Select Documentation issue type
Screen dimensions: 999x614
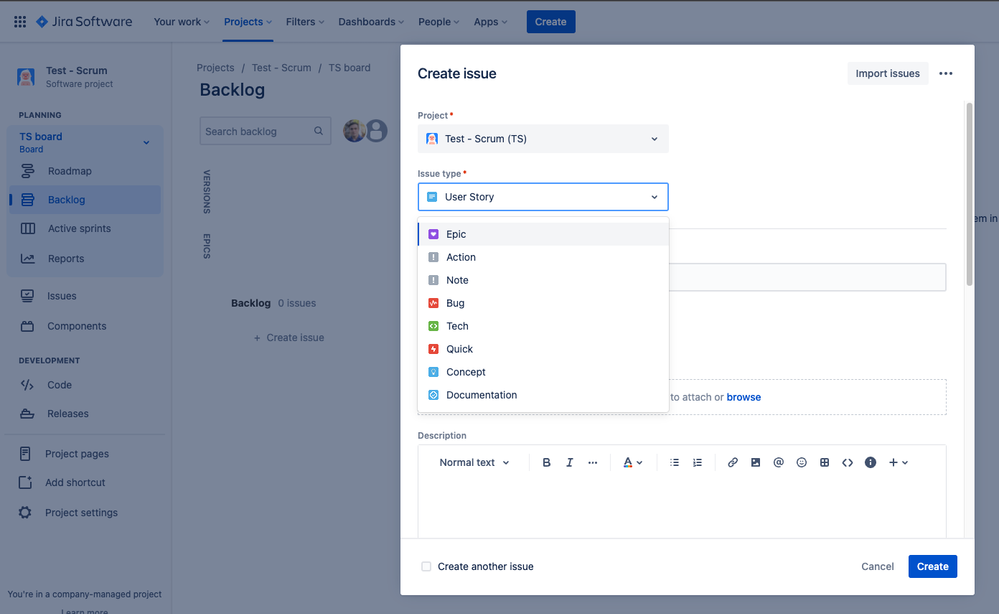[543, 395]
